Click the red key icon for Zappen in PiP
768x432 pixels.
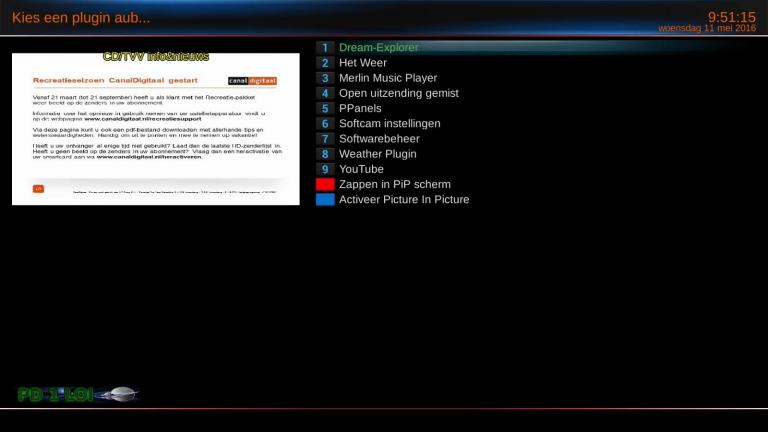tap(325, 184)
